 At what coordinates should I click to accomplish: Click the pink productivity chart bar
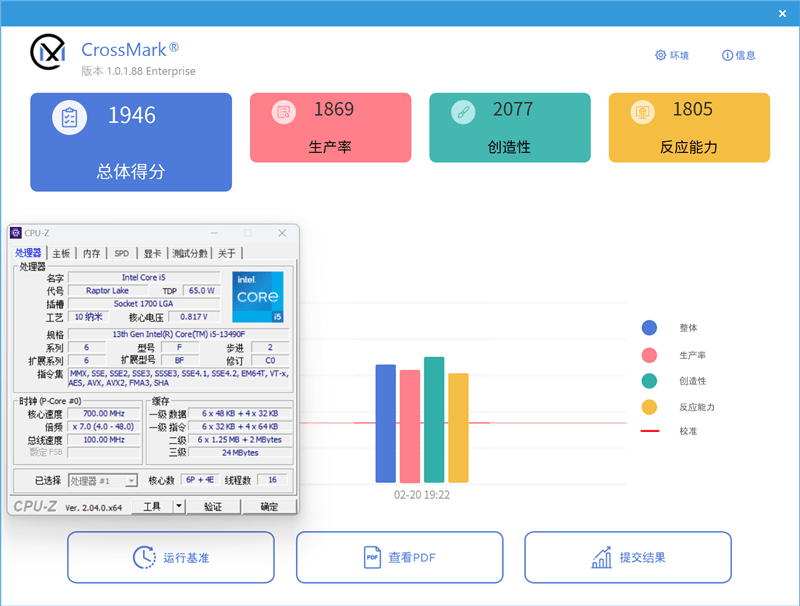click(x=410, y=426)
